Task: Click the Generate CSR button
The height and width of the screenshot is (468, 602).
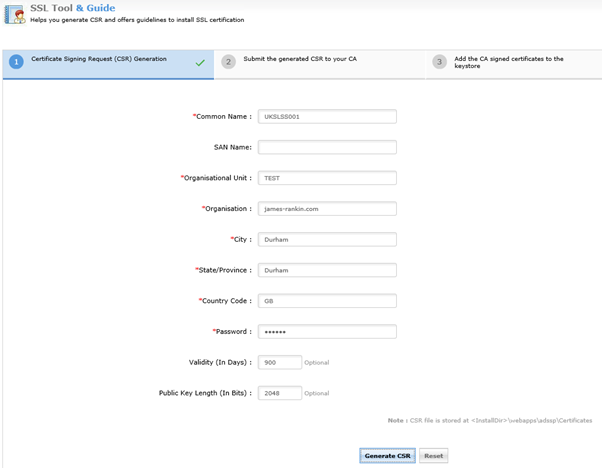Action: [x=387, y=456]
